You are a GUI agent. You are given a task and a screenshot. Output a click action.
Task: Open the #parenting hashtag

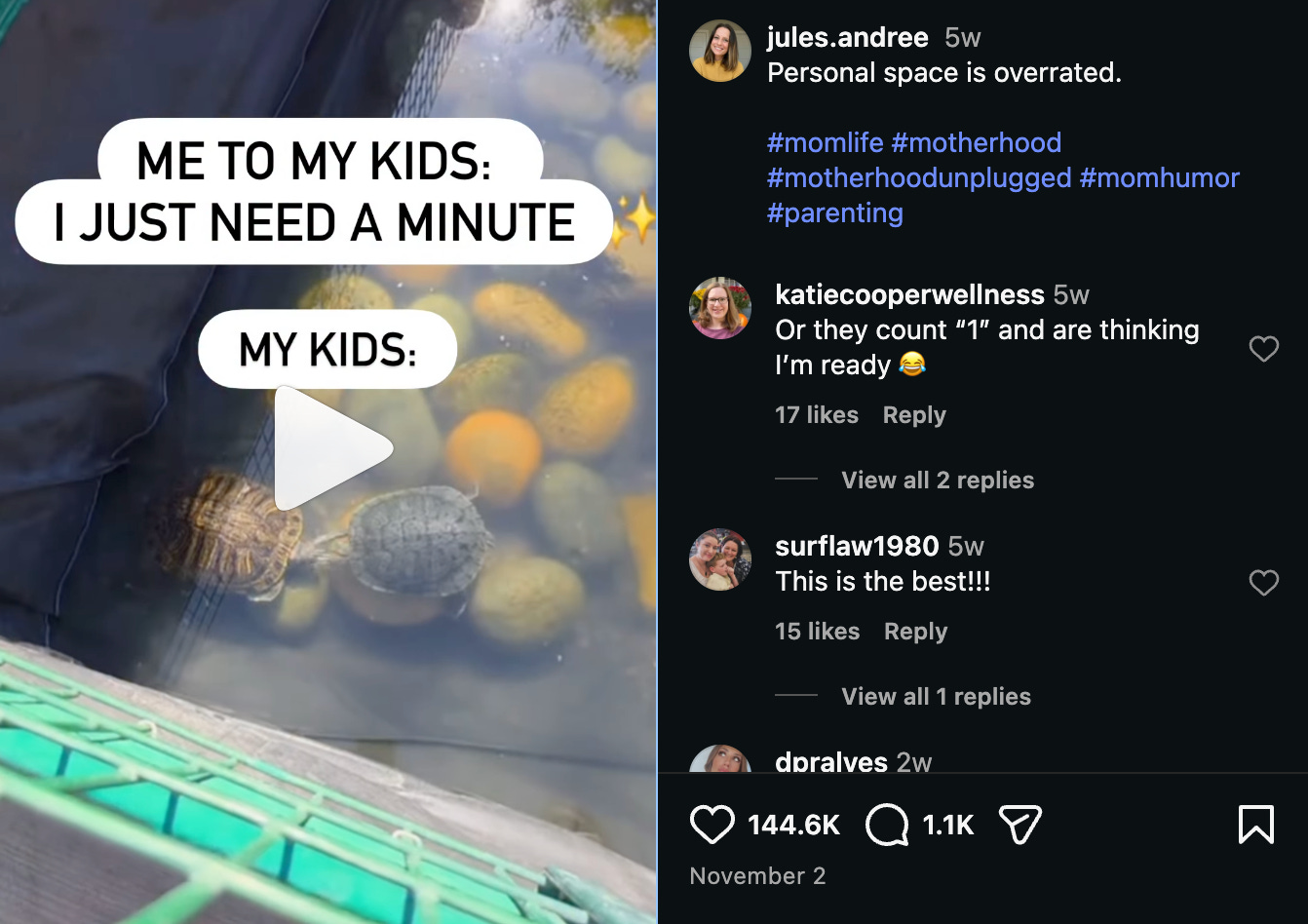tap(835, 212)
